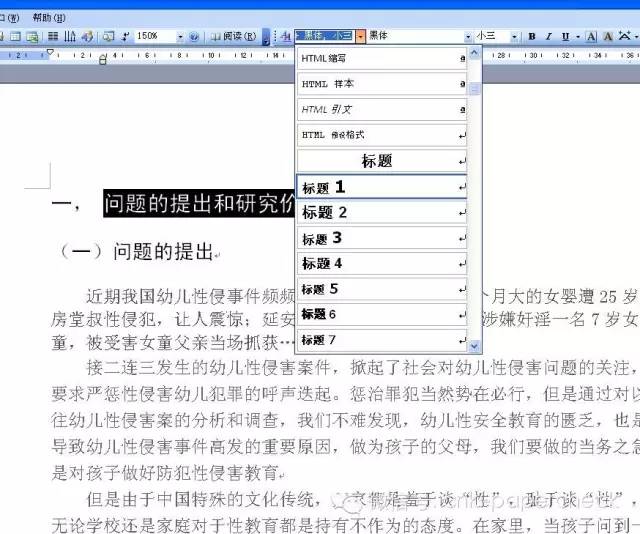Click the hanging indent marker on ruler

click(x=103, y=60)
